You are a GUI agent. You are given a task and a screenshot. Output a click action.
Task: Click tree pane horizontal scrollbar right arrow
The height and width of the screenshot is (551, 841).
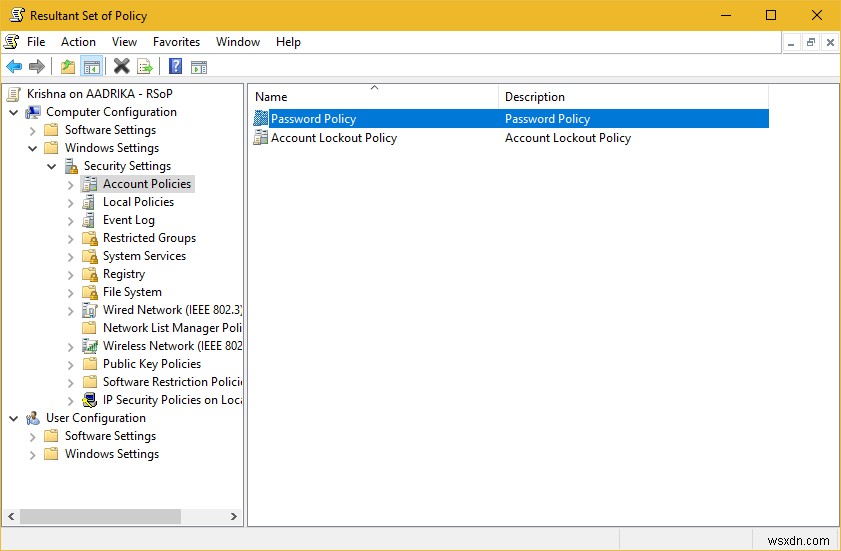pyautogui.click(x=233, y=516)
